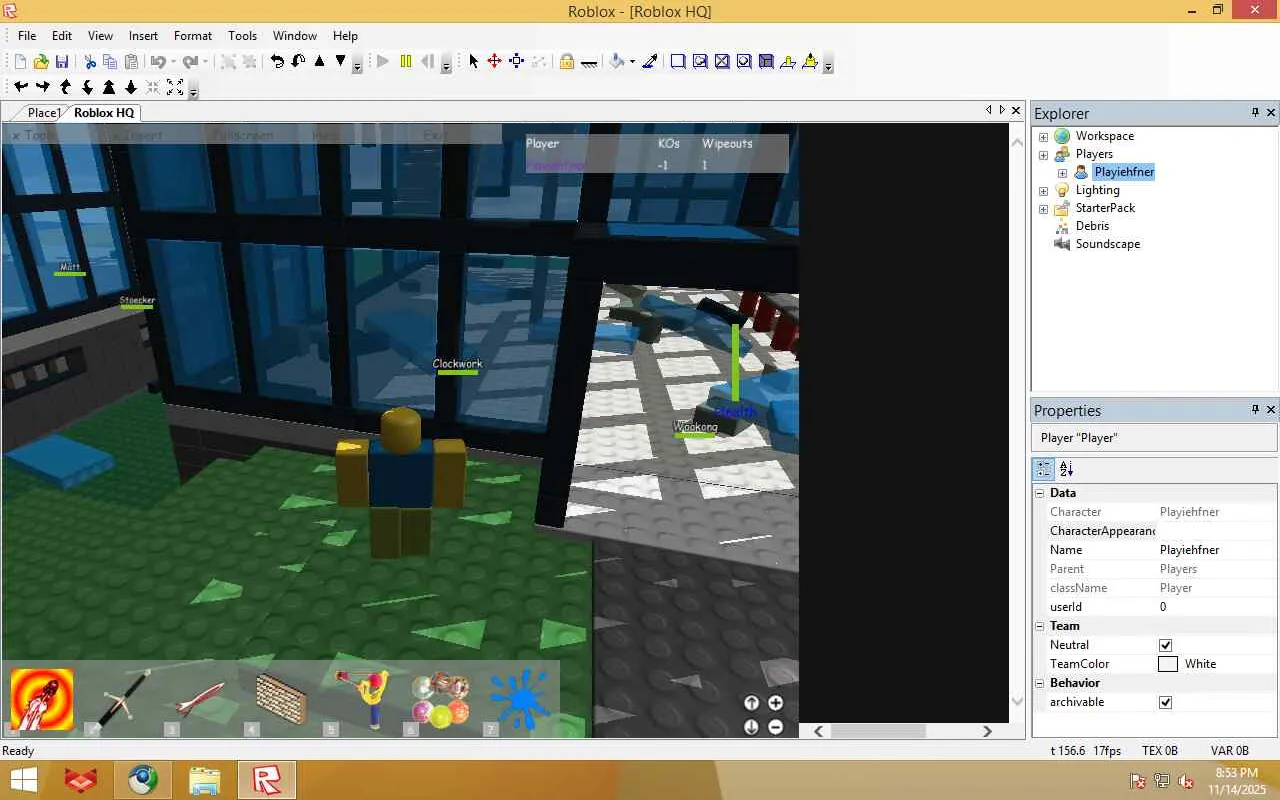1280x800 pixels.
Task: Expand the Playiehfner player node
Action: tap(1062, 172)
